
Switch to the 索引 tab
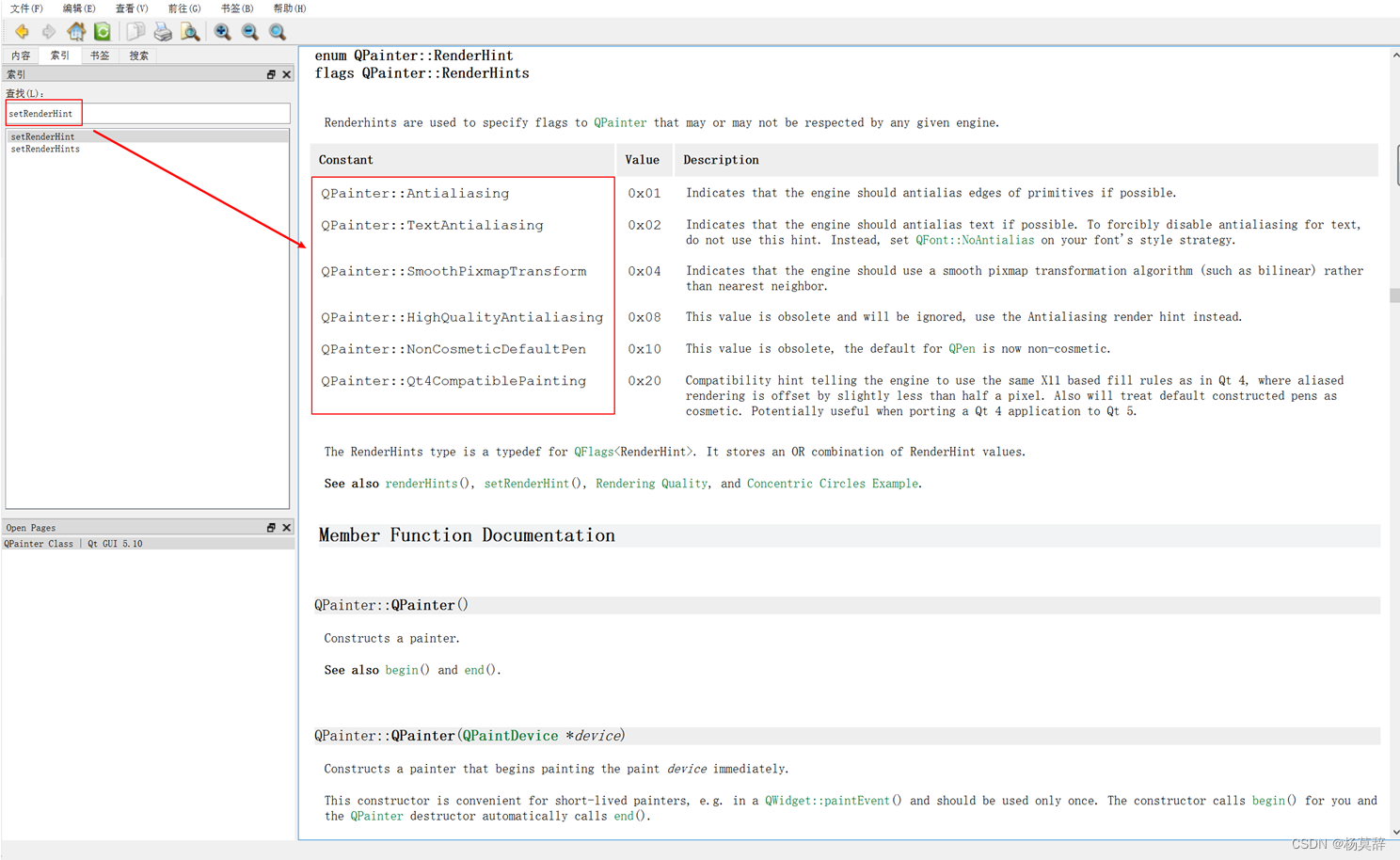(x=60, y=56)
